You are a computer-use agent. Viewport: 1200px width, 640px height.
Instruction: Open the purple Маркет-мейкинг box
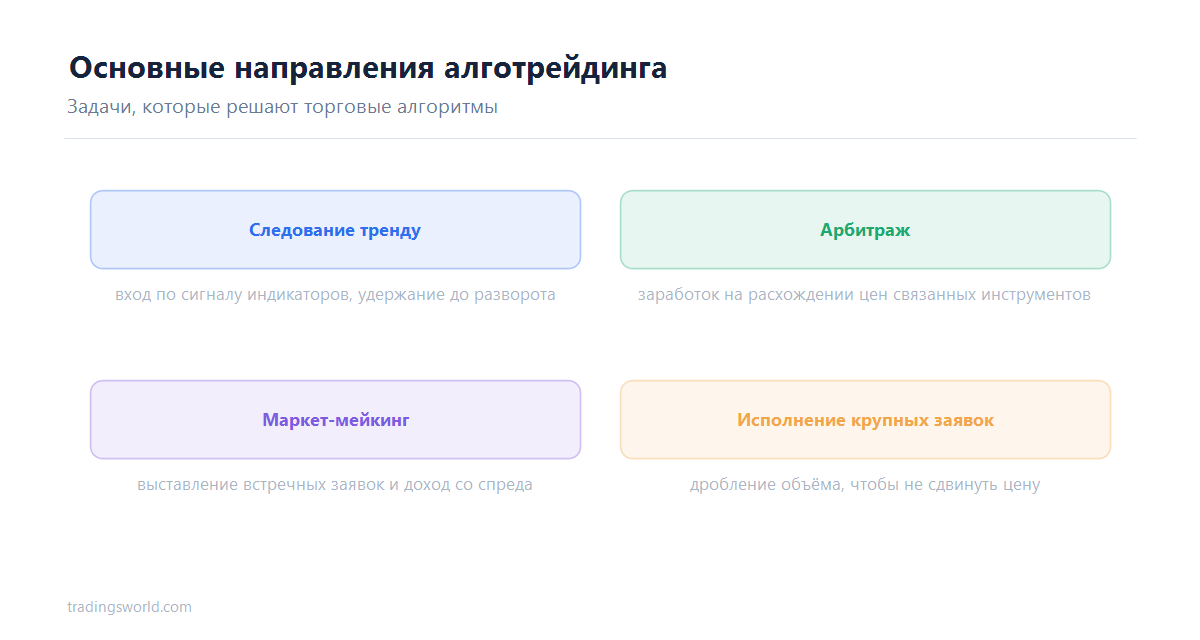click(x=335, y=420)
